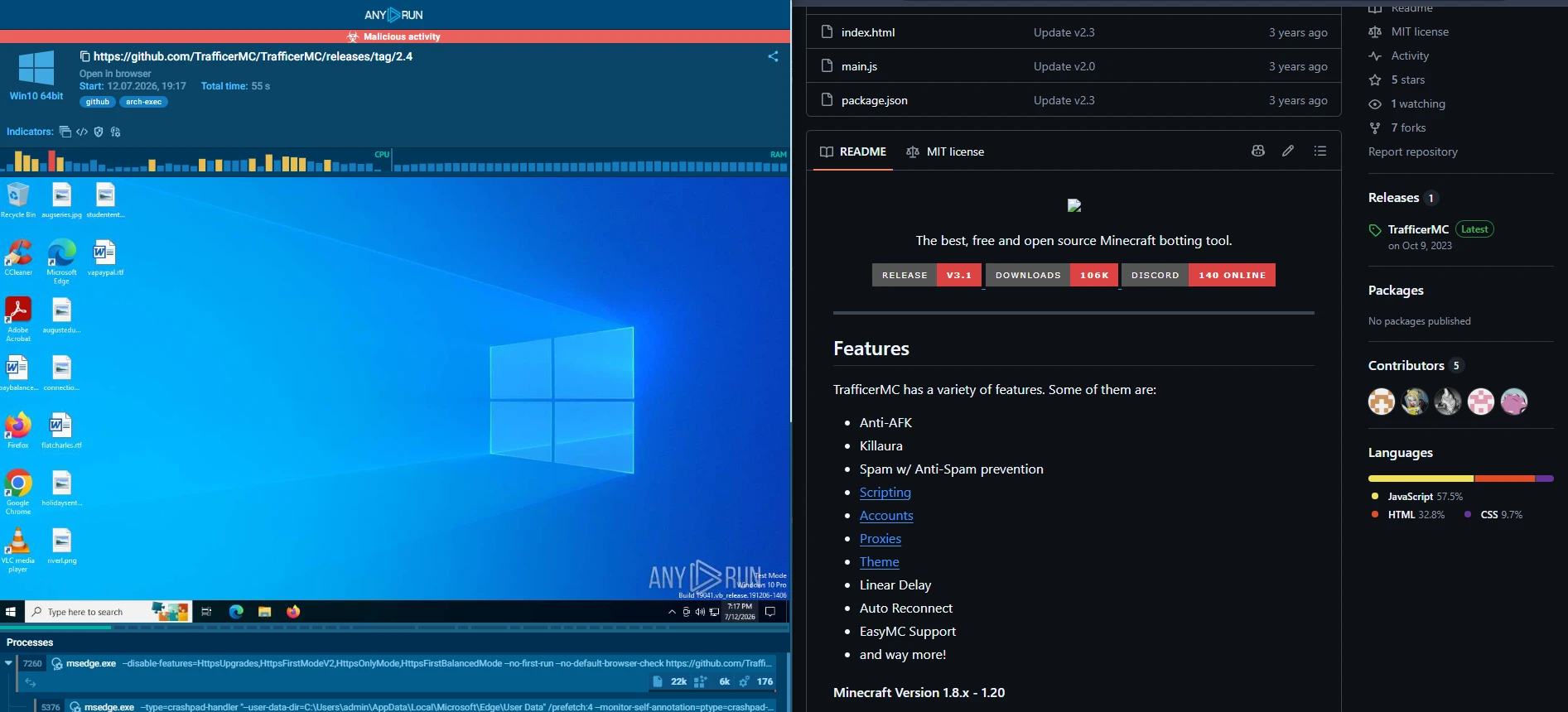Image resolution: width=1568 pixels, height=712 pixels.
Task: Open Firefox desktop shortcut
Action: pyautogui.click(x=18, y=431)
